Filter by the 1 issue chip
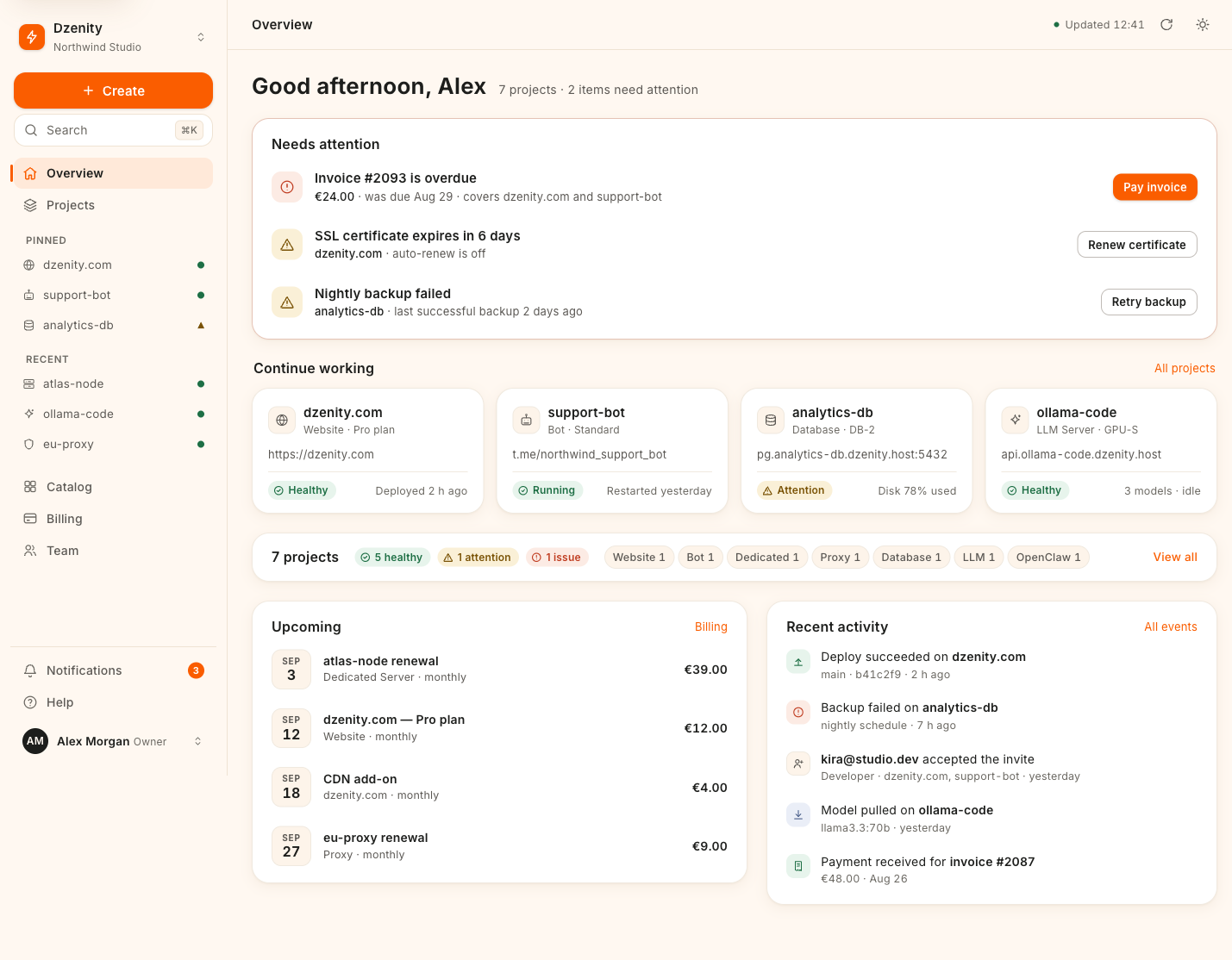Screen dimensions: 1232x960 (557, 558)
